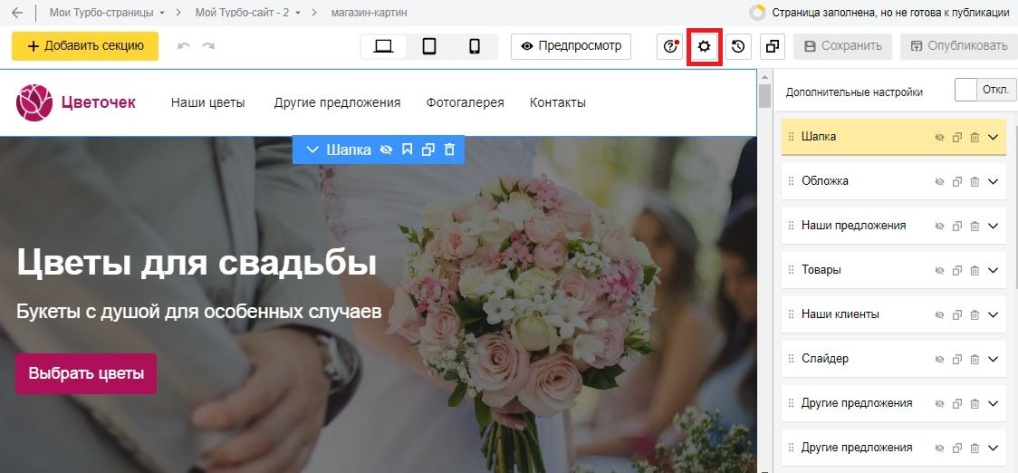Hide the Наши предложения section
Viewport: 1018px width, 473px height.
tap(939, 227)
